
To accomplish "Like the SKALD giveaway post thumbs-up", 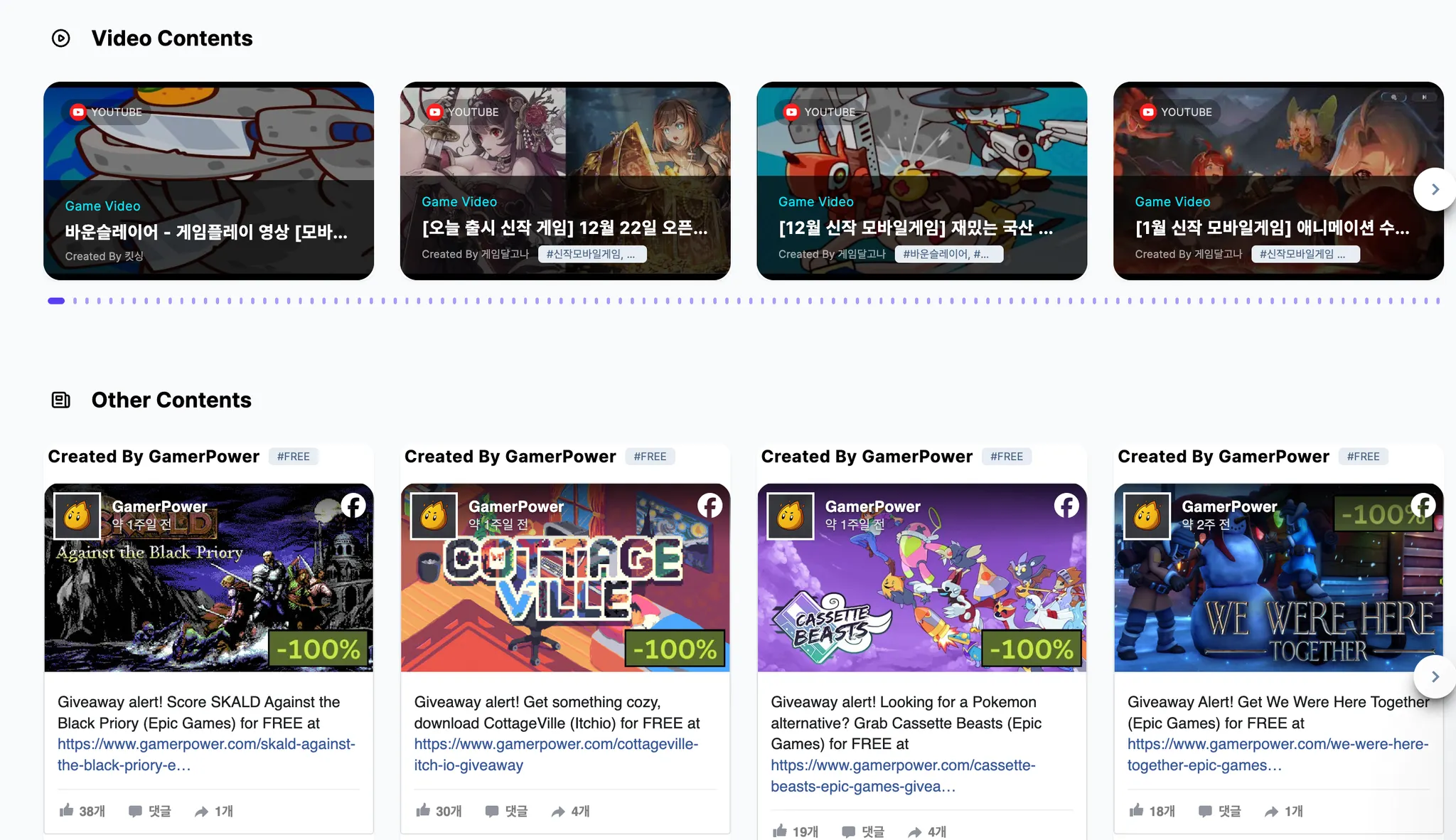I will pyautogui.click(x=67, y=810).
